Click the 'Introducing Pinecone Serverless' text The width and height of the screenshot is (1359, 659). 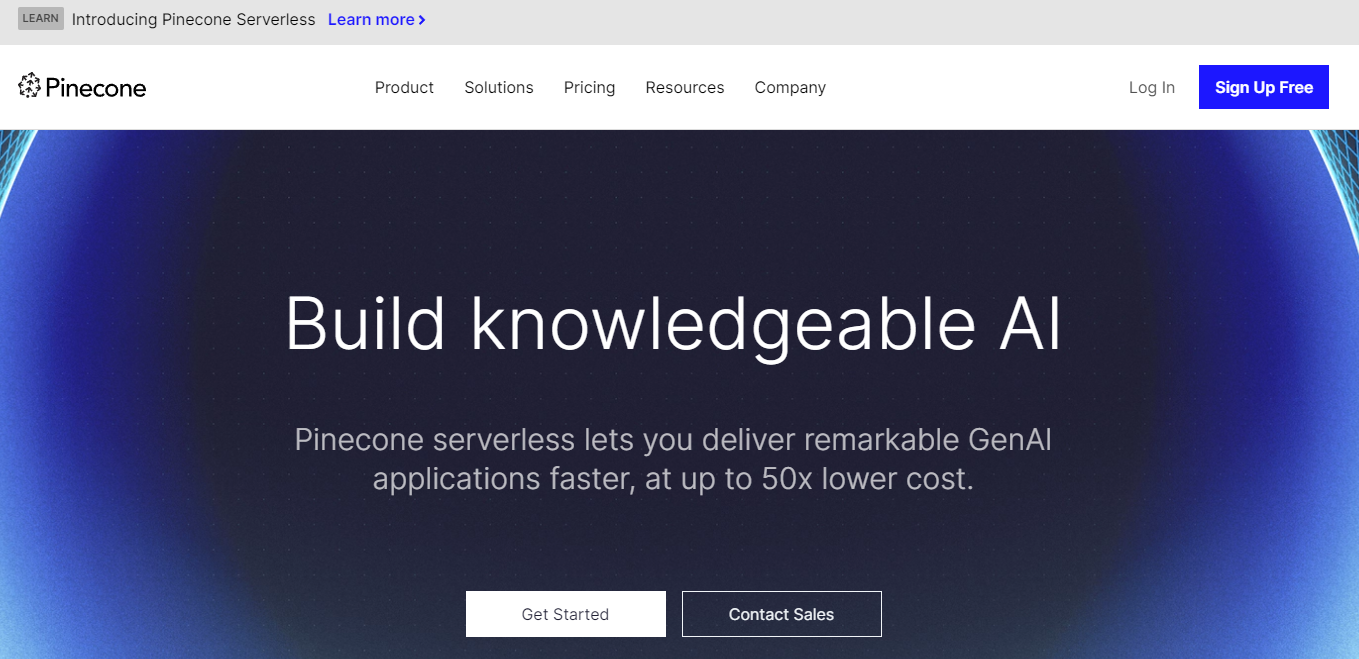(x=194, y=19)
